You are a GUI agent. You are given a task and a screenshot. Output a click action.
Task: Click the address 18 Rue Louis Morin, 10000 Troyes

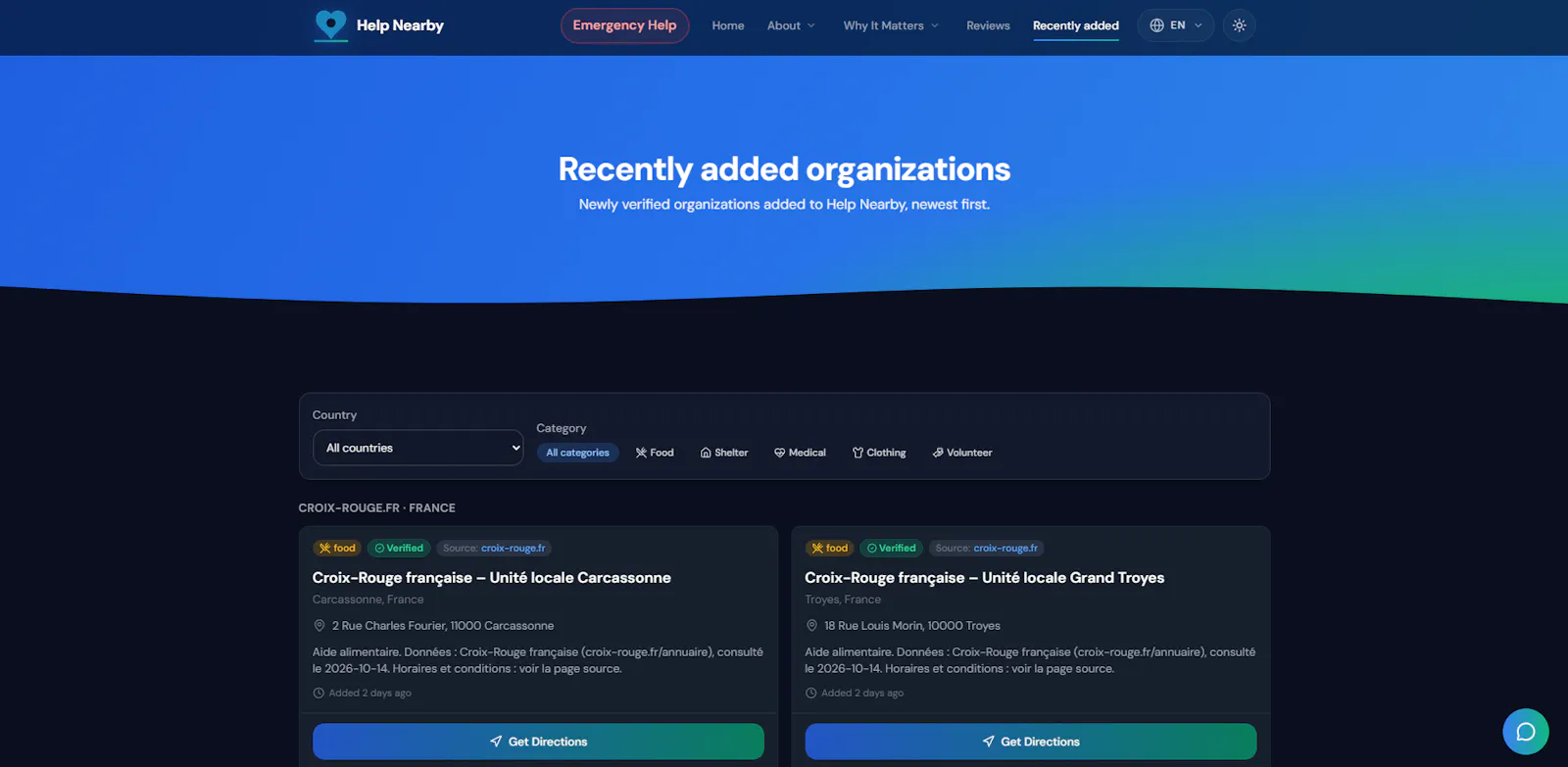point(912,626)
